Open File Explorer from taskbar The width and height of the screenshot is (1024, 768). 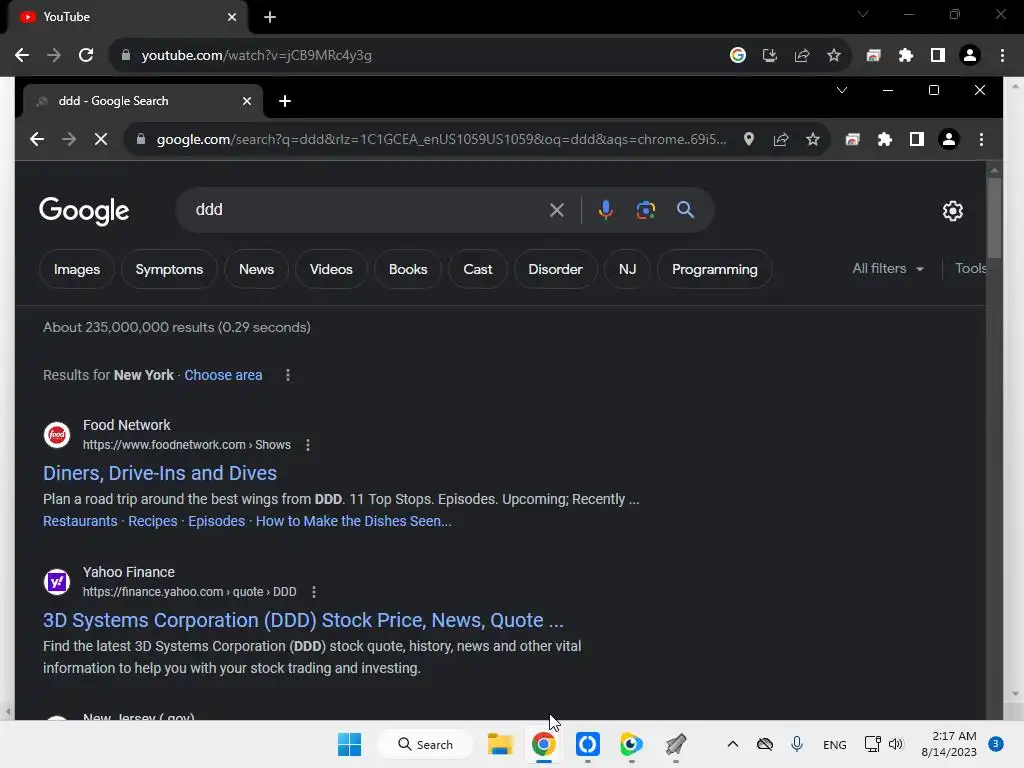tap(500, 744)
